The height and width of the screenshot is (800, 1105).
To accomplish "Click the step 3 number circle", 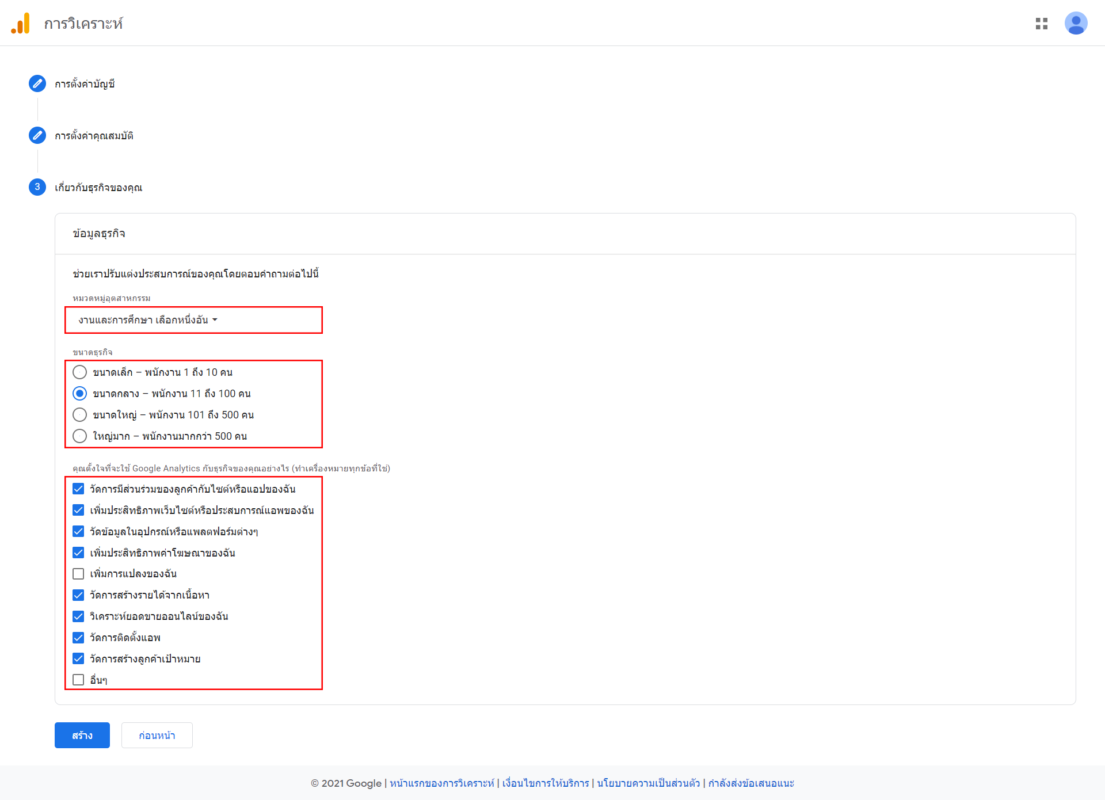I will [x=37, y=187].
